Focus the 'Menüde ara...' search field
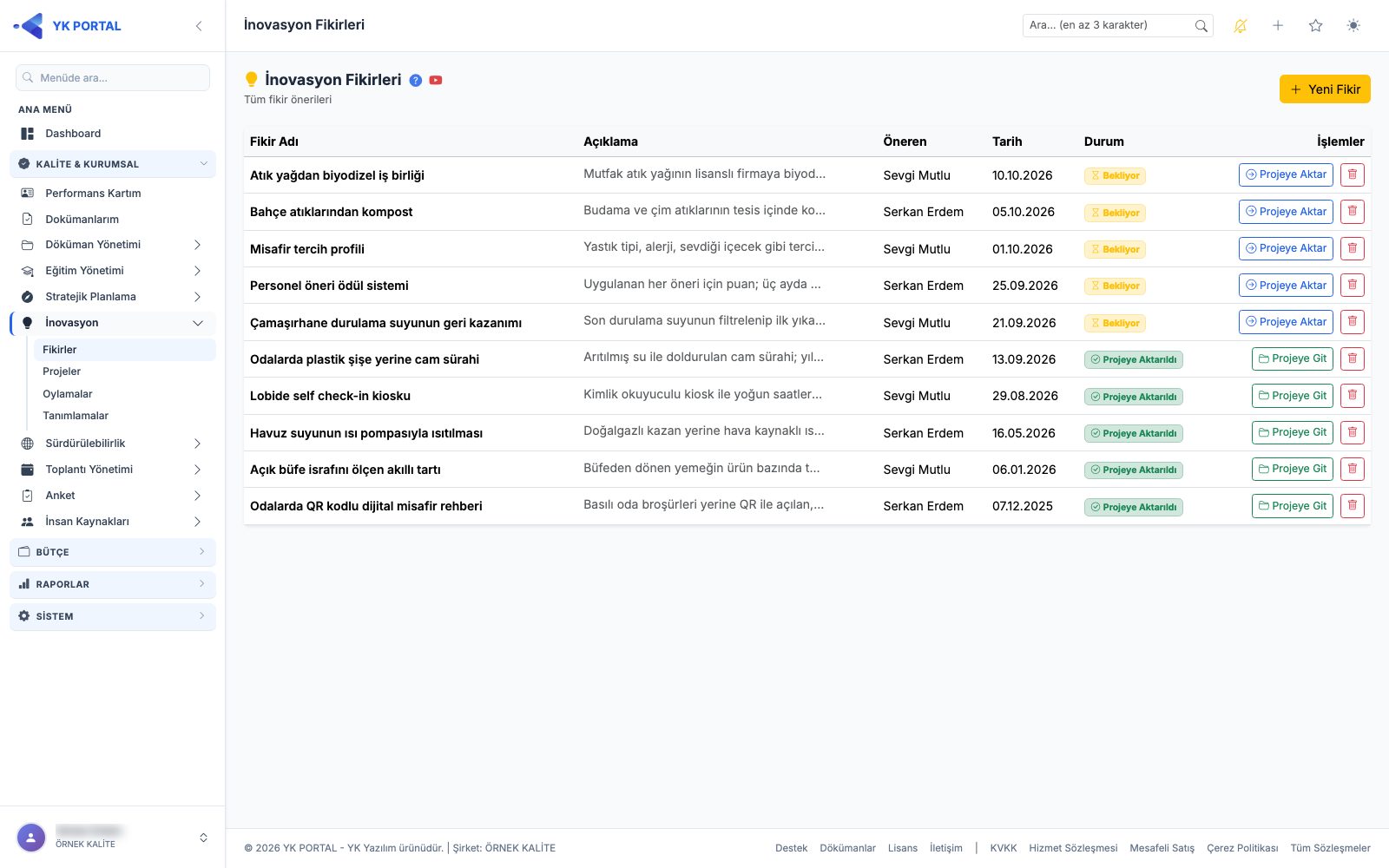The image size is (1389, 868). click(113, 77)
